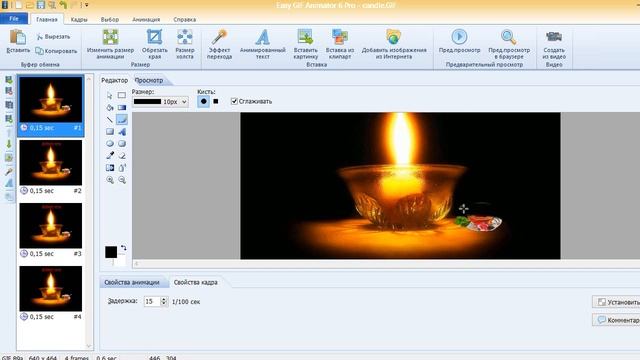
Task: Select the rectangle shape tool
Action: pyautogui.click(x=109, y=131)
